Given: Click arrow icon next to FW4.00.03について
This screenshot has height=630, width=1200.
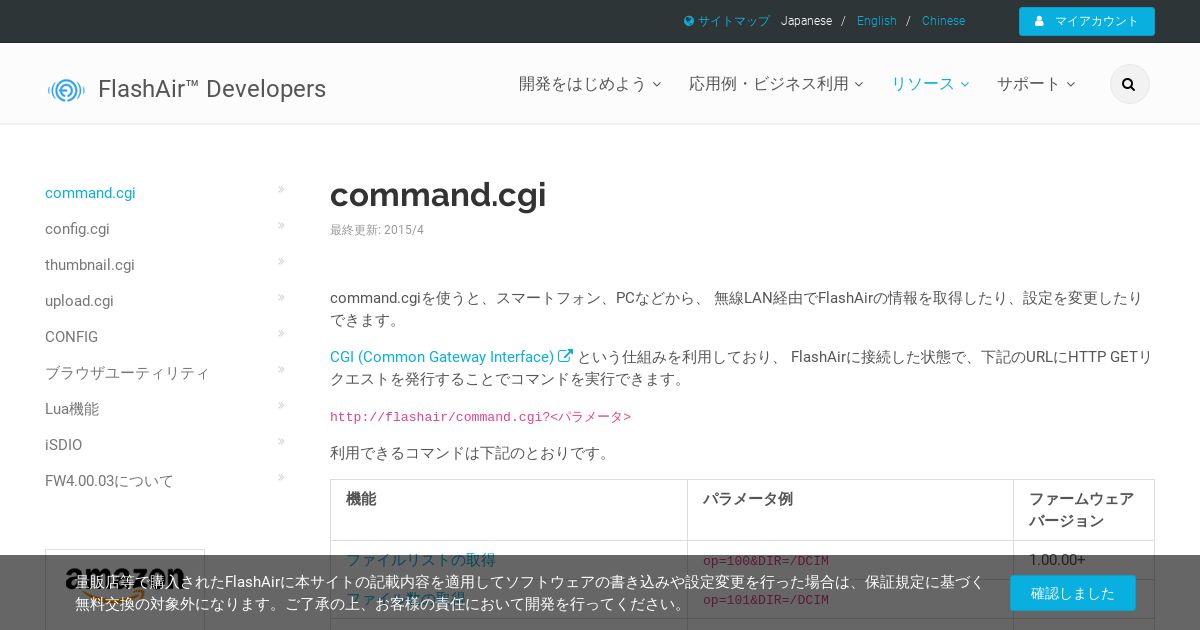Looking at the screenshot, I should 281,478.
